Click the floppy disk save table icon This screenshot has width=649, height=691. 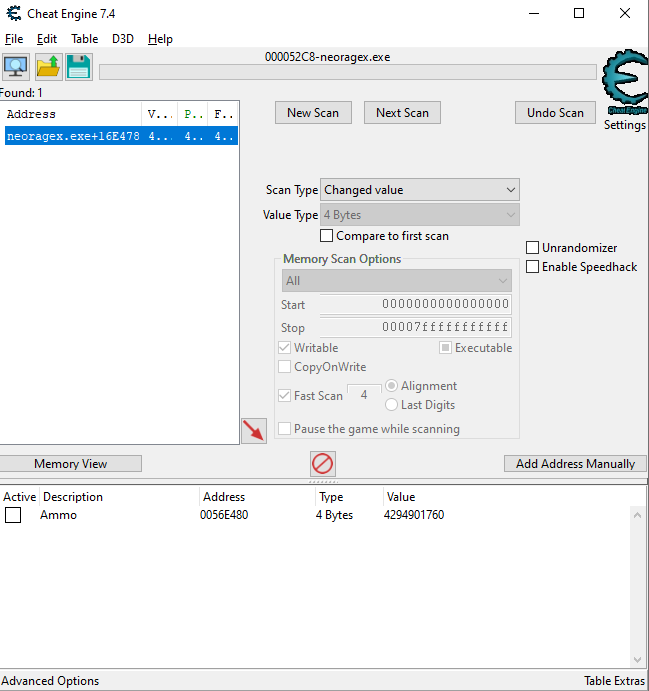point(79,67)
